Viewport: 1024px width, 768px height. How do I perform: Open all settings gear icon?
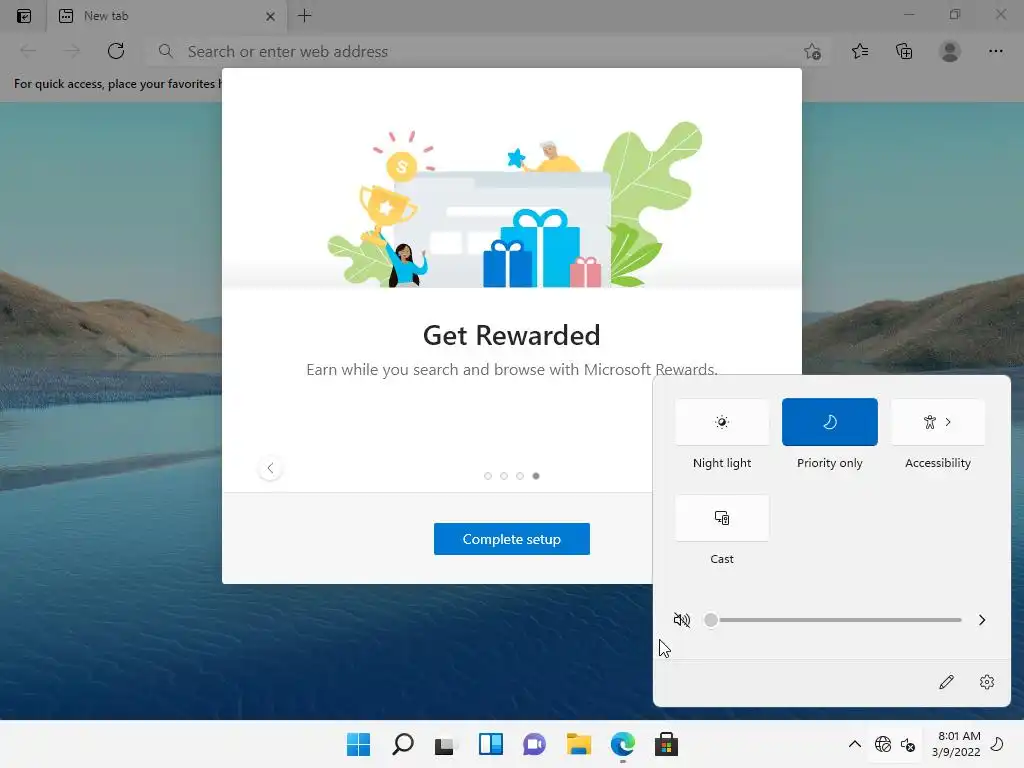[x=987, y=682]
